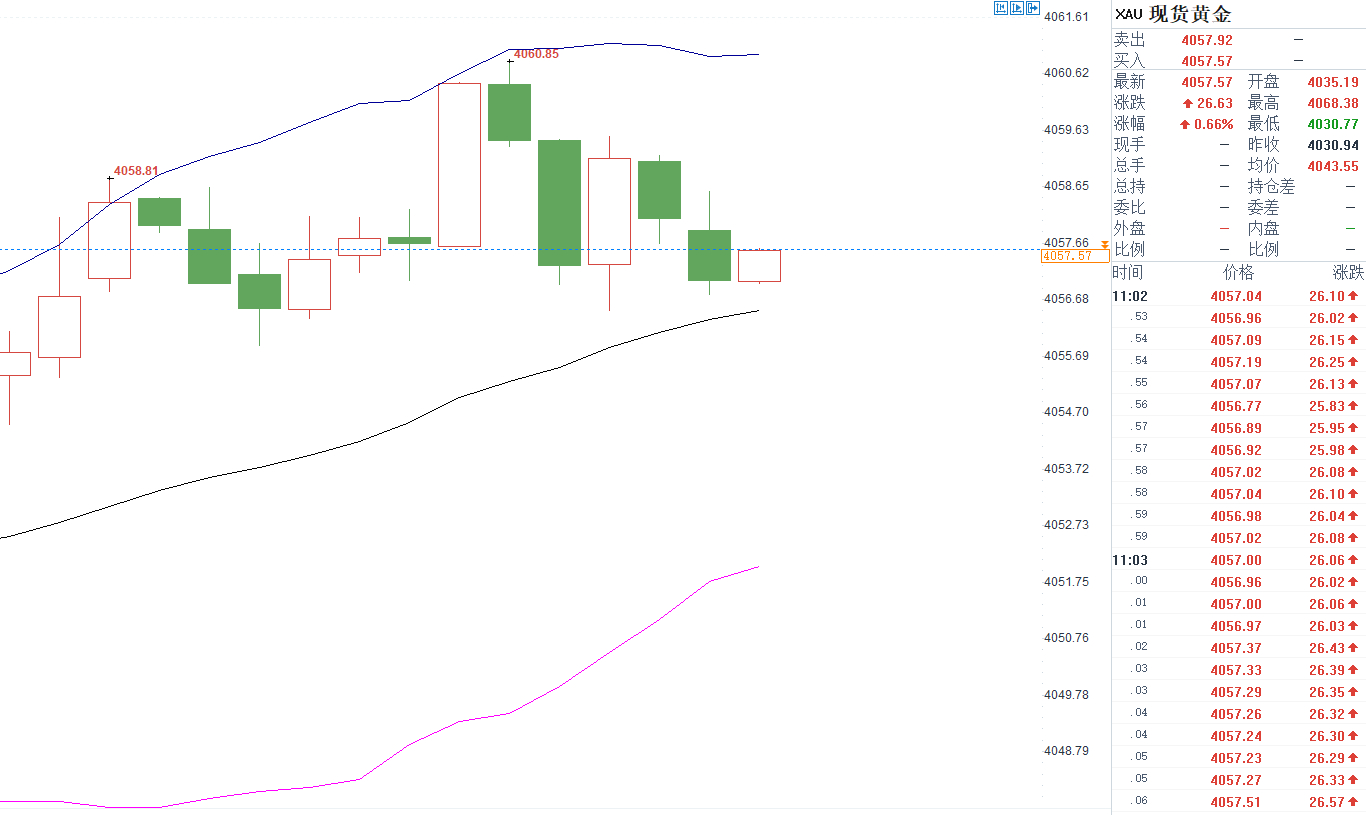Select tick row with price 4057.24
Screen dimensions: 1366x815
[1238, 736]
